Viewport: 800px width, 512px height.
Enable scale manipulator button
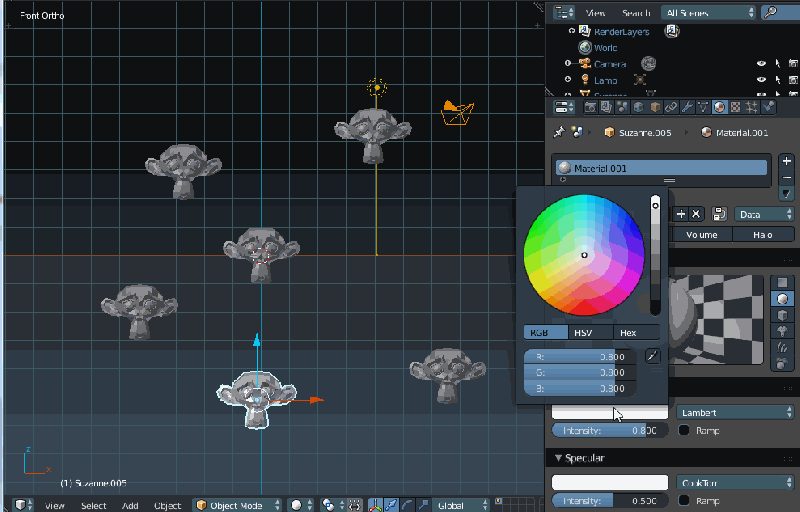[423, 505]
